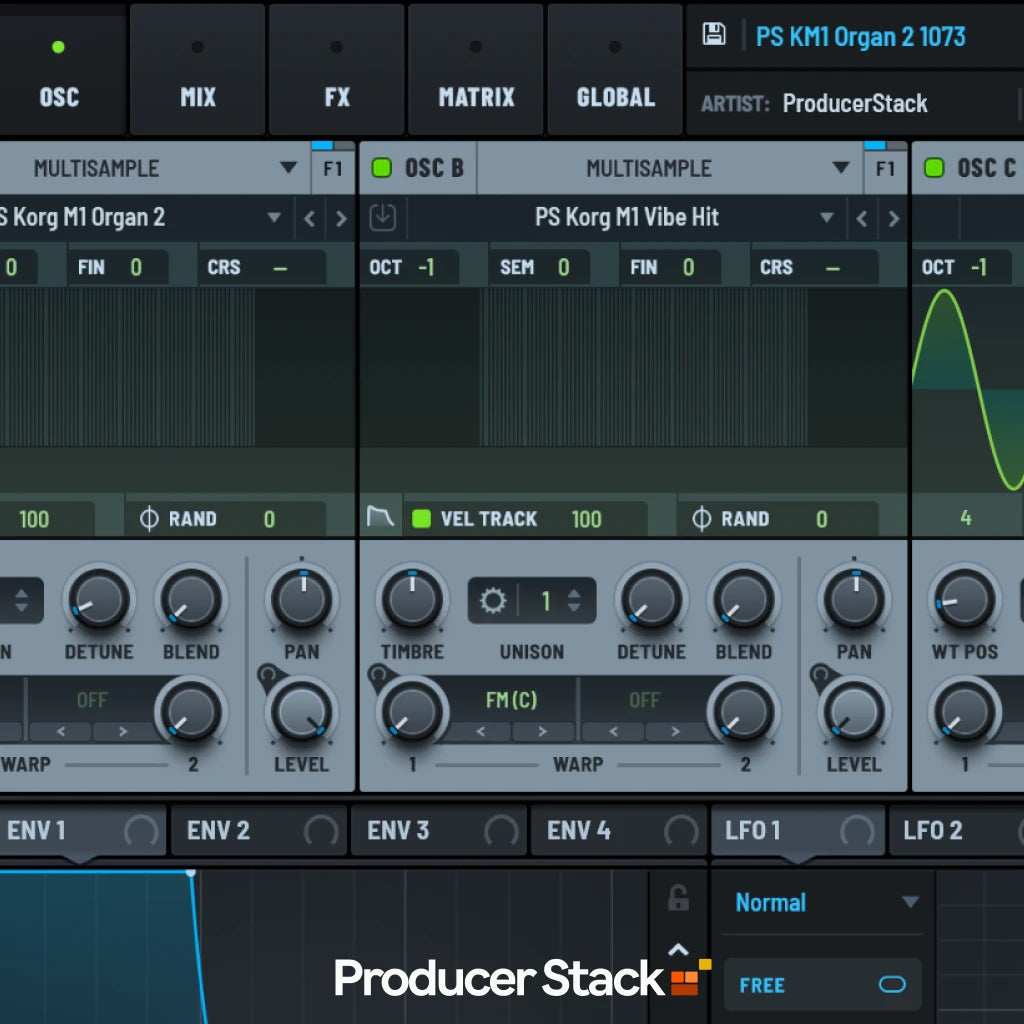Switch to the FX tab
Image resolution: width=1024 pixels, height=1024 pixels.
pyautogui.click(x=337, y=69)
